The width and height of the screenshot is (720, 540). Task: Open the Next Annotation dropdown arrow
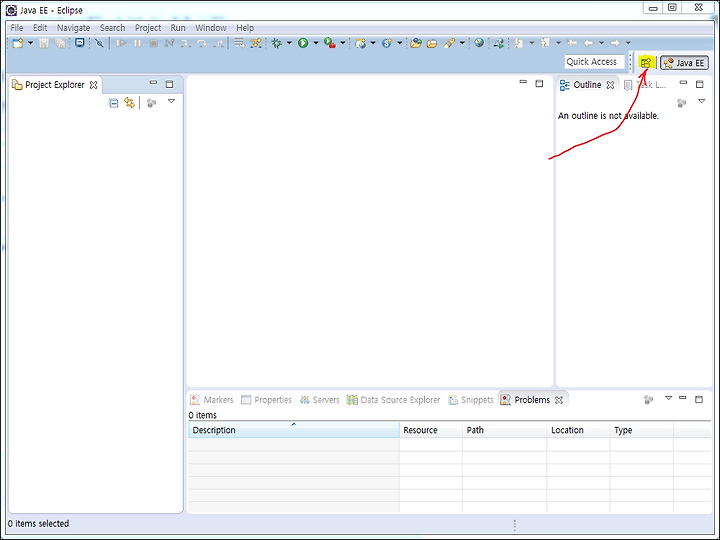click(532, 43)
